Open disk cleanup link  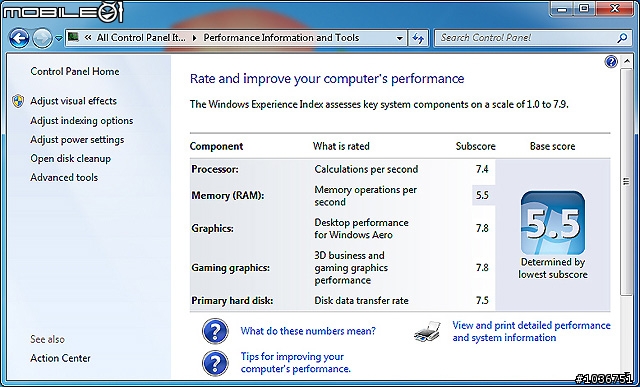pyautogui.click(x=71, y=158)
